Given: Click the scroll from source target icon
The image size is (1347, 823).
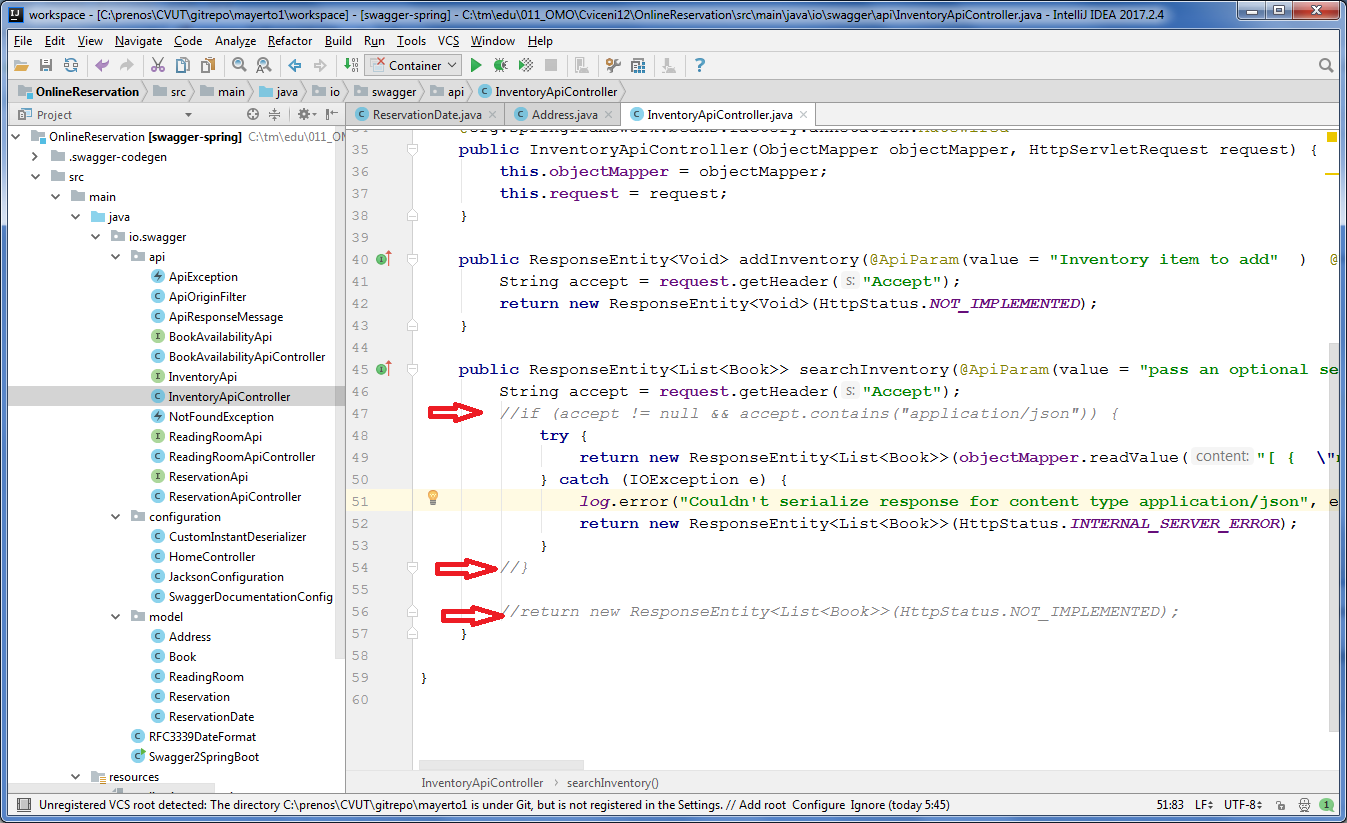Looking at the screenshot, I should (253, 115).
